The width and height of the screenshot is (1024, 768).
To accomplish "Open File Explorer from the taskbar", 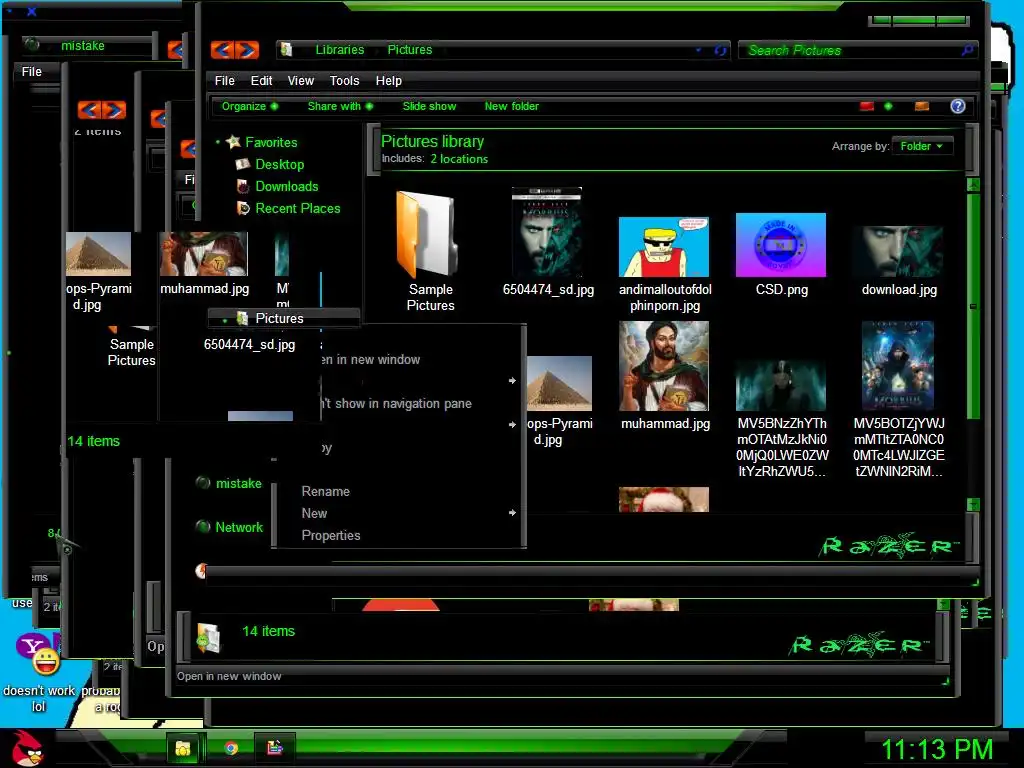I will [184, 748].
